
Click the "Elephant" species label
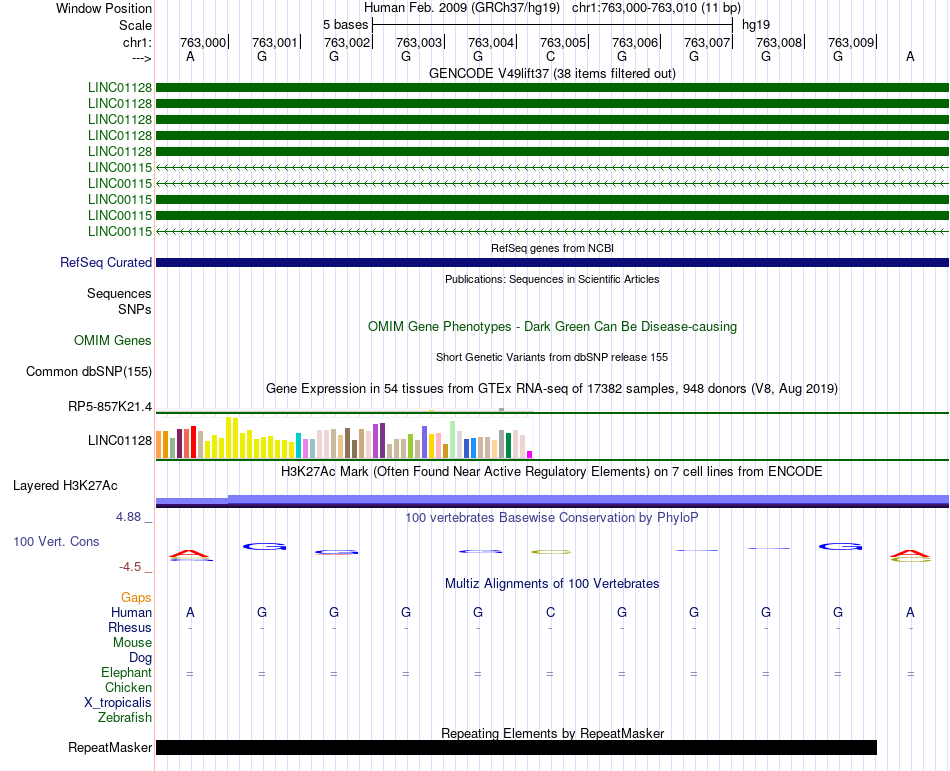[x=127, y=672]
